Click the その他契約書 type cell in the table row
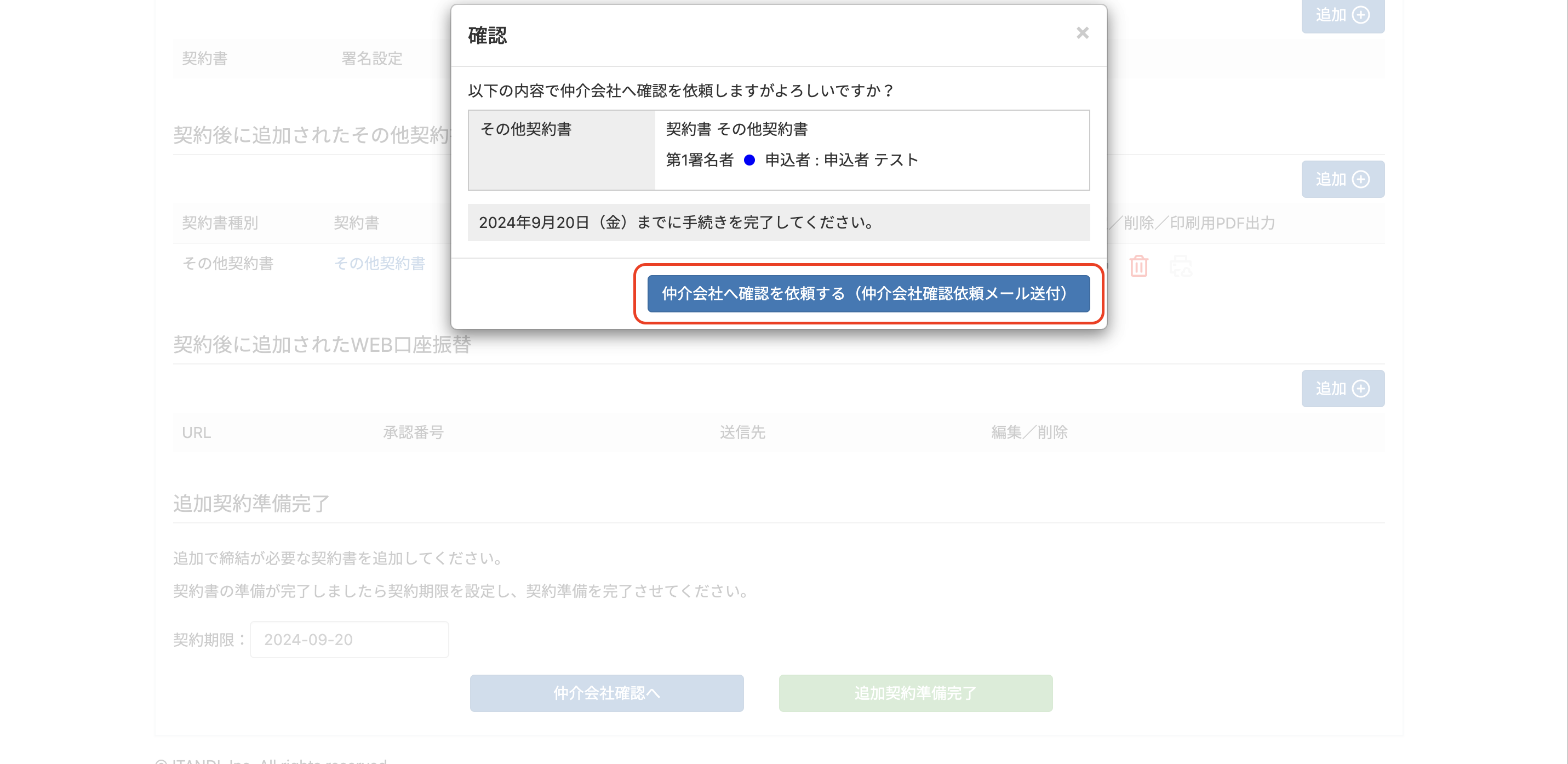Viewport: 1568px width, 764px height. tap(228, 264)
